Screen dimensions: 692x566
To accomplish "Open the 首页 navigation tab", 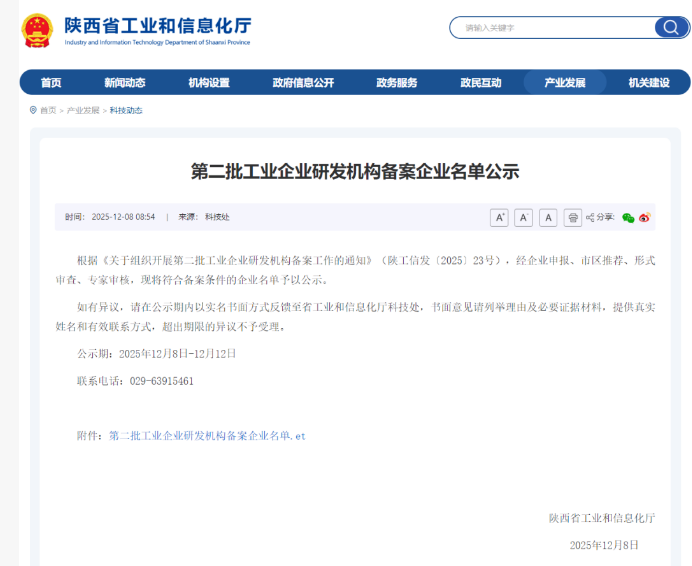I will pos(51,83).
